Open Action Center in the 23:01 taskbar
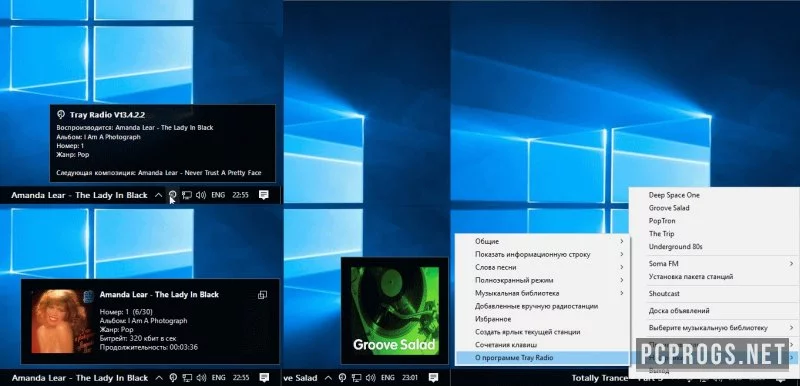 click(x=433, y=378)
